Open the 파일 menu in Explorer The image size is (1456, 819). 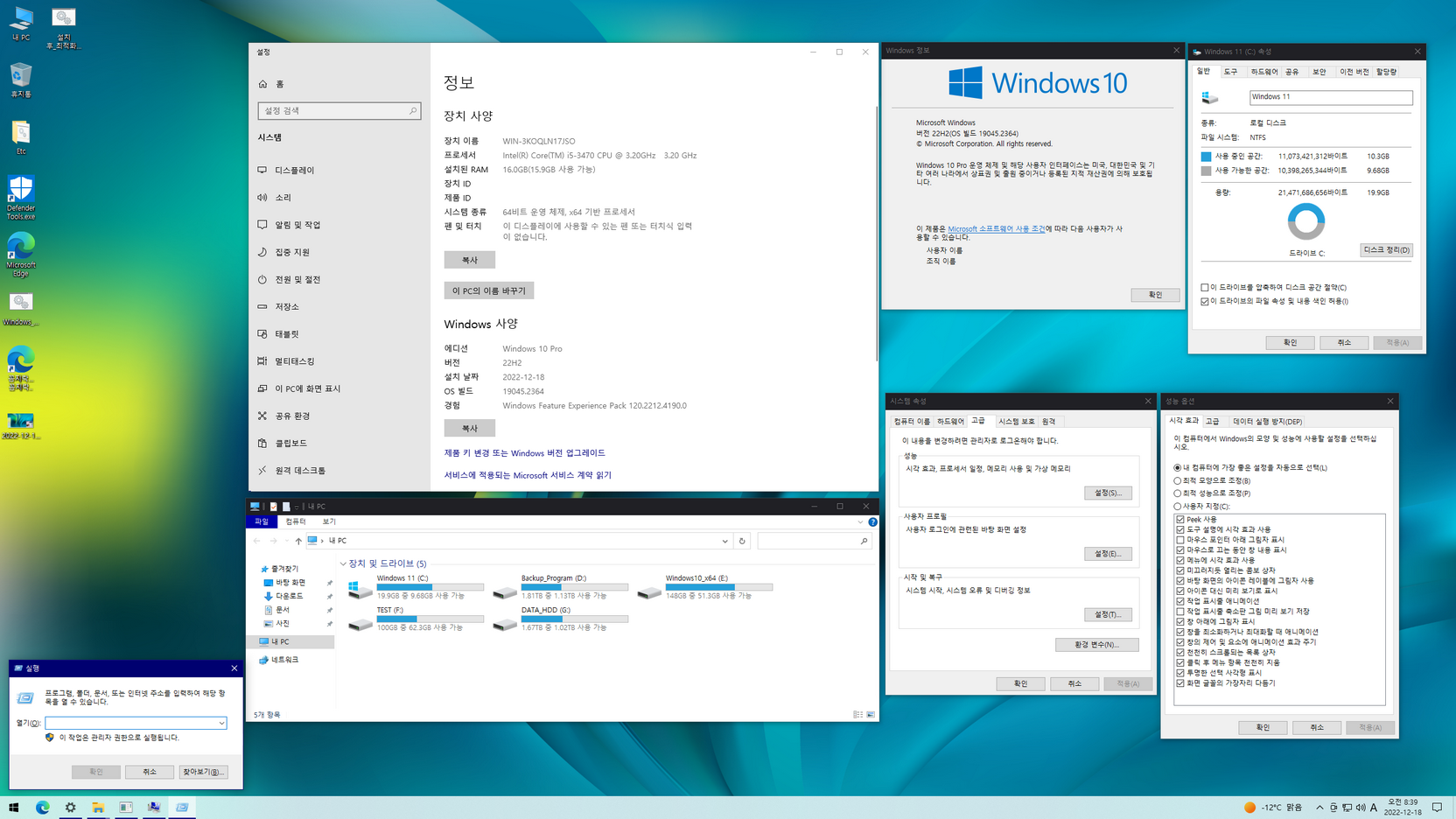[x=262, y=521]
